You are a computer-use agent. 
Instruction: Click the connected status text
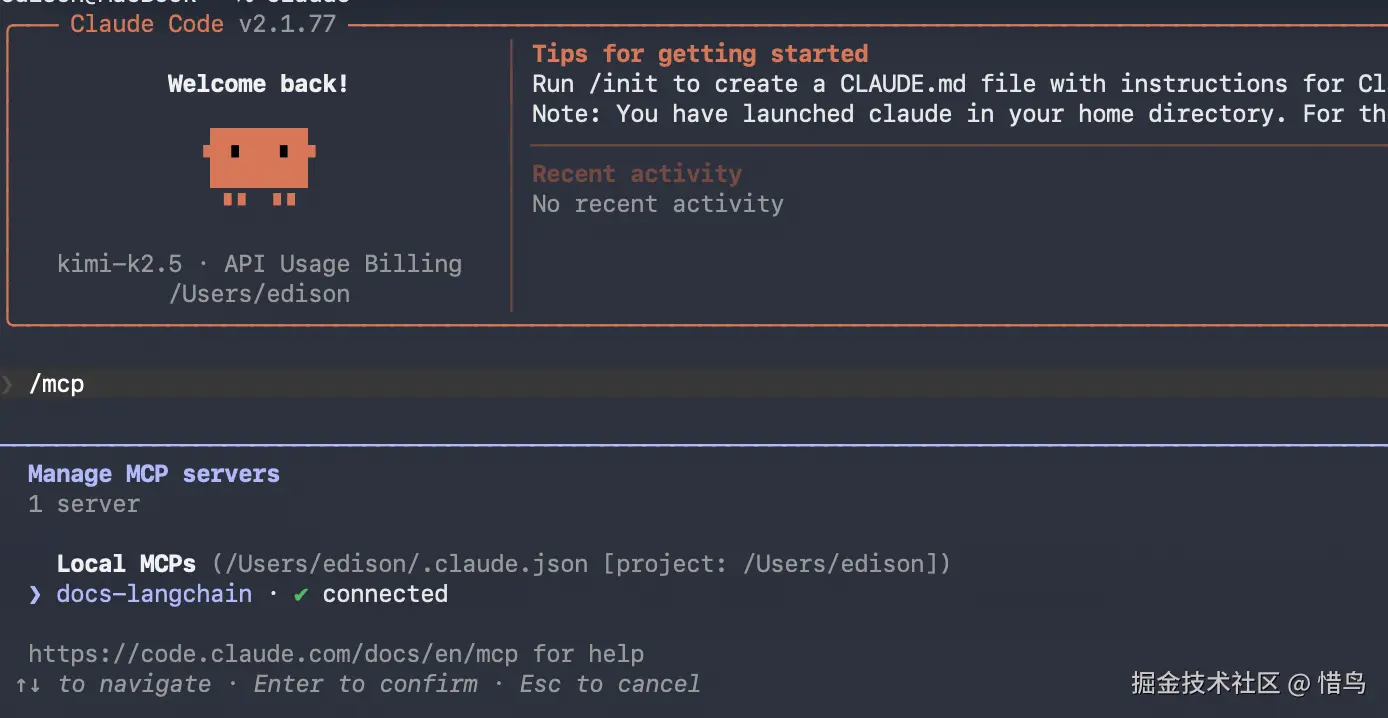point(385,594)
